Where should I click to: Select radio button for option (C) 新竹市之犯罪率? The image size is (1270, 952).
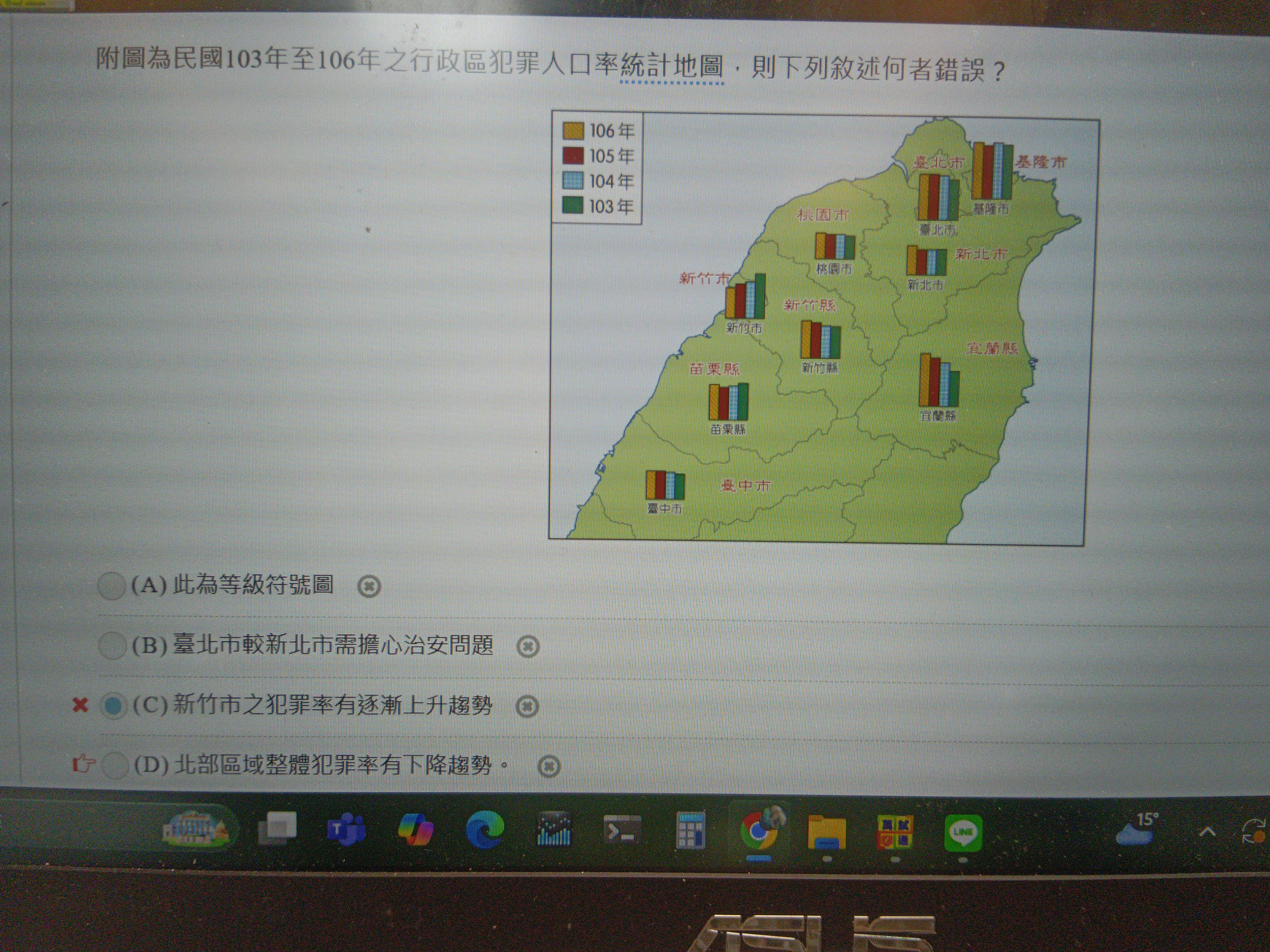(x=114, y=706)
